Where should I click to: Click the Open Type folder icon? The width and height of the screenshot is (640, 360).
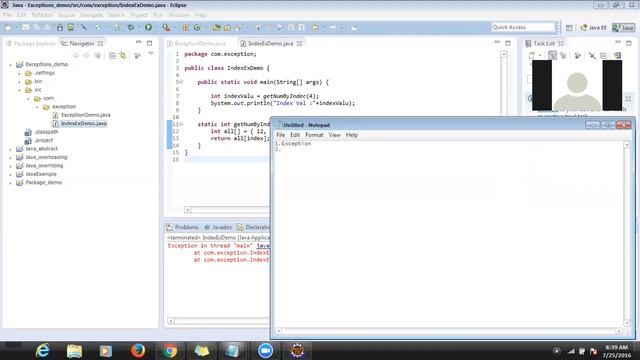[x=217, y=27]
